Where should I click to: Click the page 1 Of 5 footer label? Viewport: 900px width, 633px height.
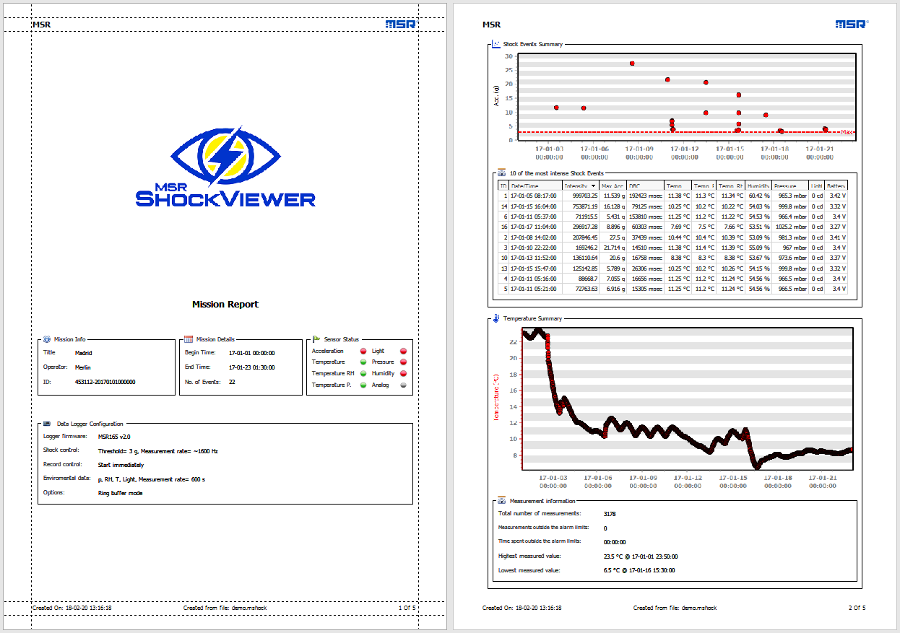click(407, 608)
